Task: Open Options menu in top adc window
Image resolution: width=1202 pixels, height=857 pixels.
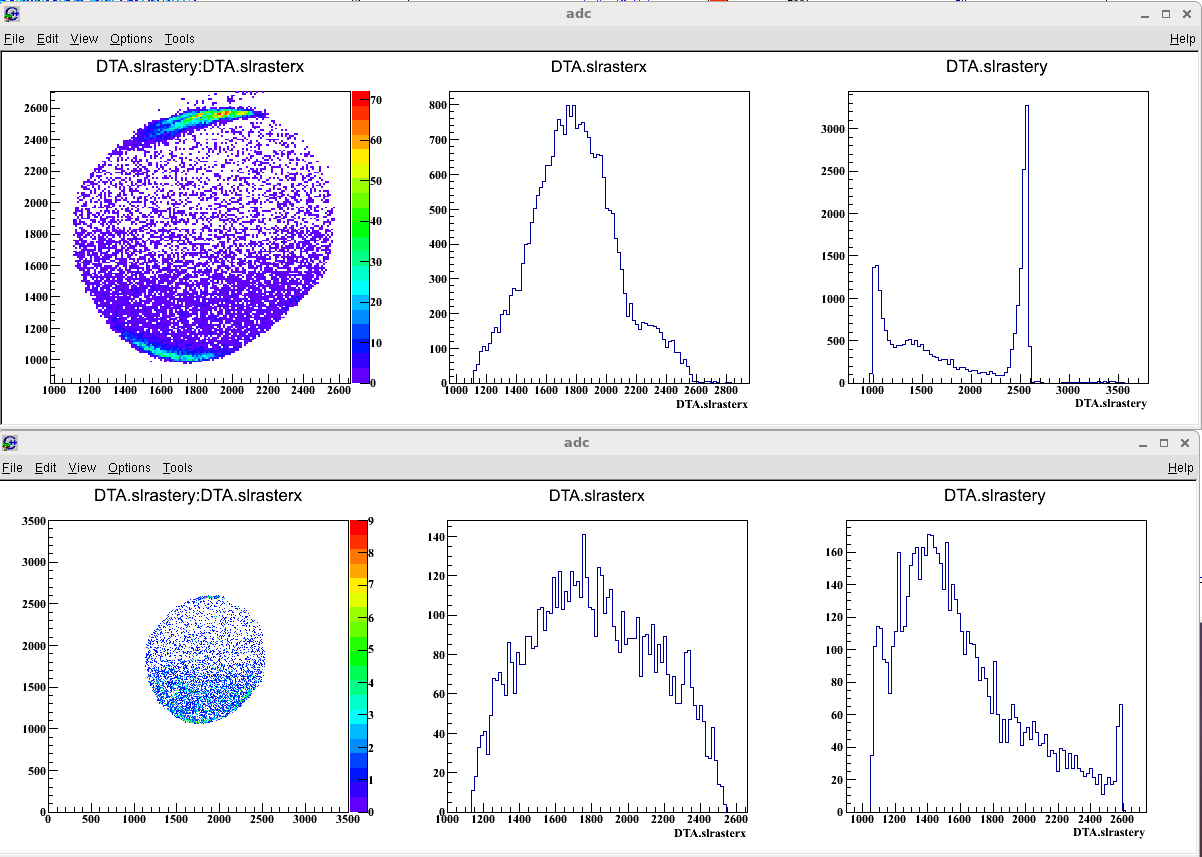Action: [131, 39]
